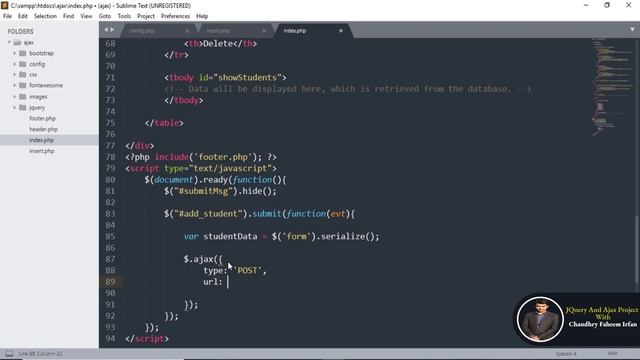Expand the config folder
640x360 pixels.
14,64
